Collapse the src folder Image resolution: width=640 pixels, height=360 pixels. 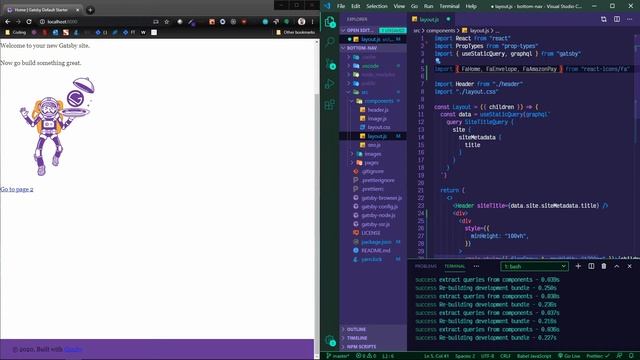pyautogui.click(x=373, y=92)
